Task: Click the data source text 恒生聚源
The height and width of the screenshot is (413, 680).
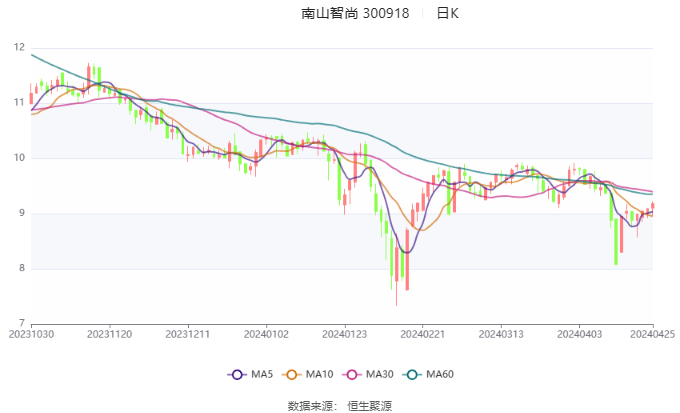Action: point(369,406)
